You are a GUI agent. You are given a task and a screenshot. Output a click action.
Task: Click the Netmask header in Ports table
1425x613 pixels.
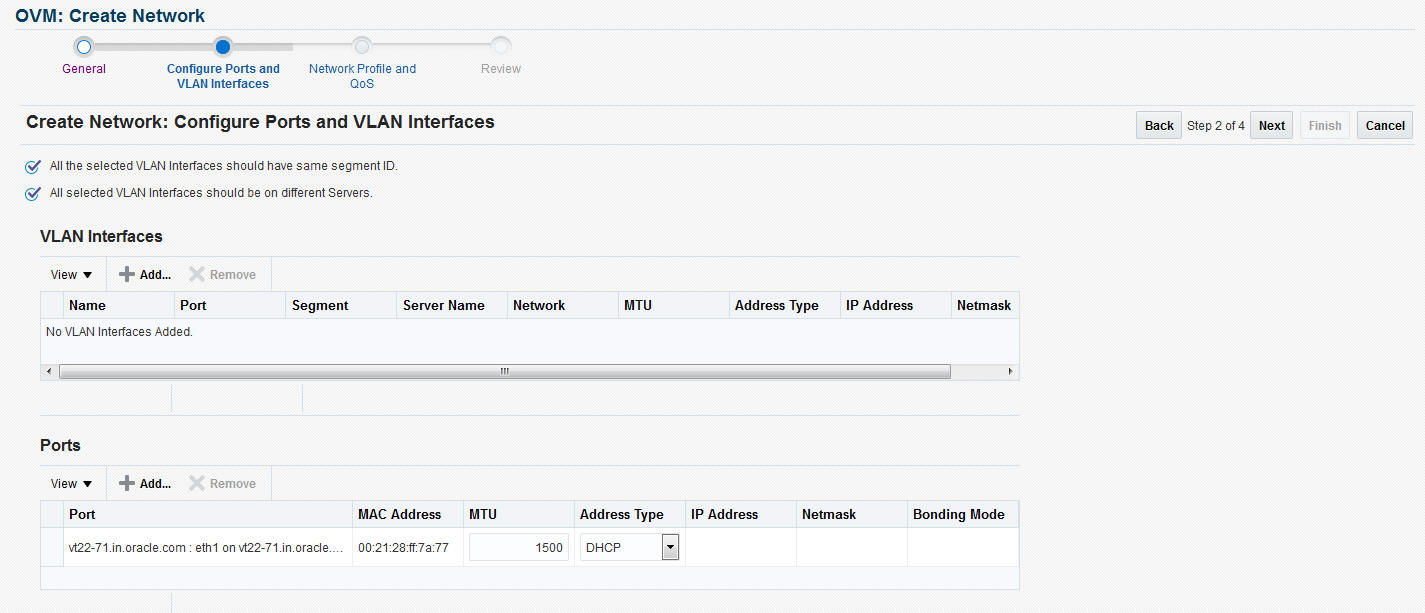[x=852, y=515]
